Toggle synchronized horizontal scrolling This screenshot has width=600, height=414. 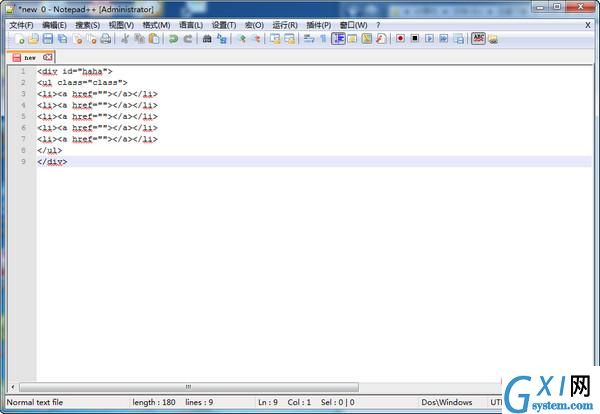click(290, 39)
